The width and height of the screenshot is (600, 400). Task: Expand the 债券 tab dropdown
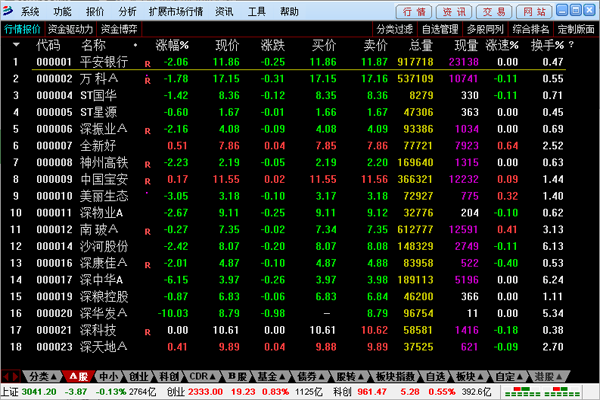coord(321,377)
